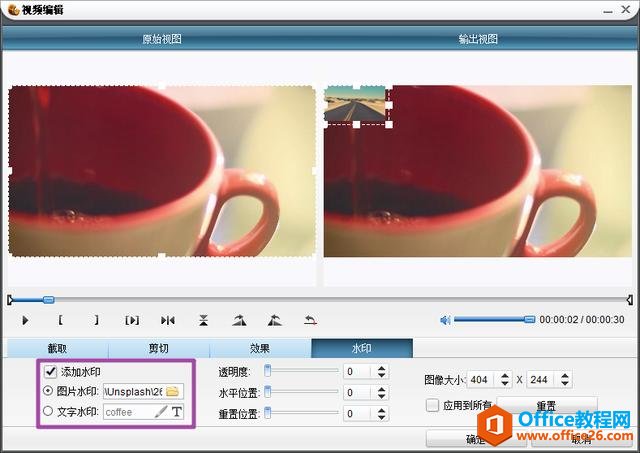Enable the 应用到所有 checkbox
This screenshot has height=453, width=640.
point(432,405)
